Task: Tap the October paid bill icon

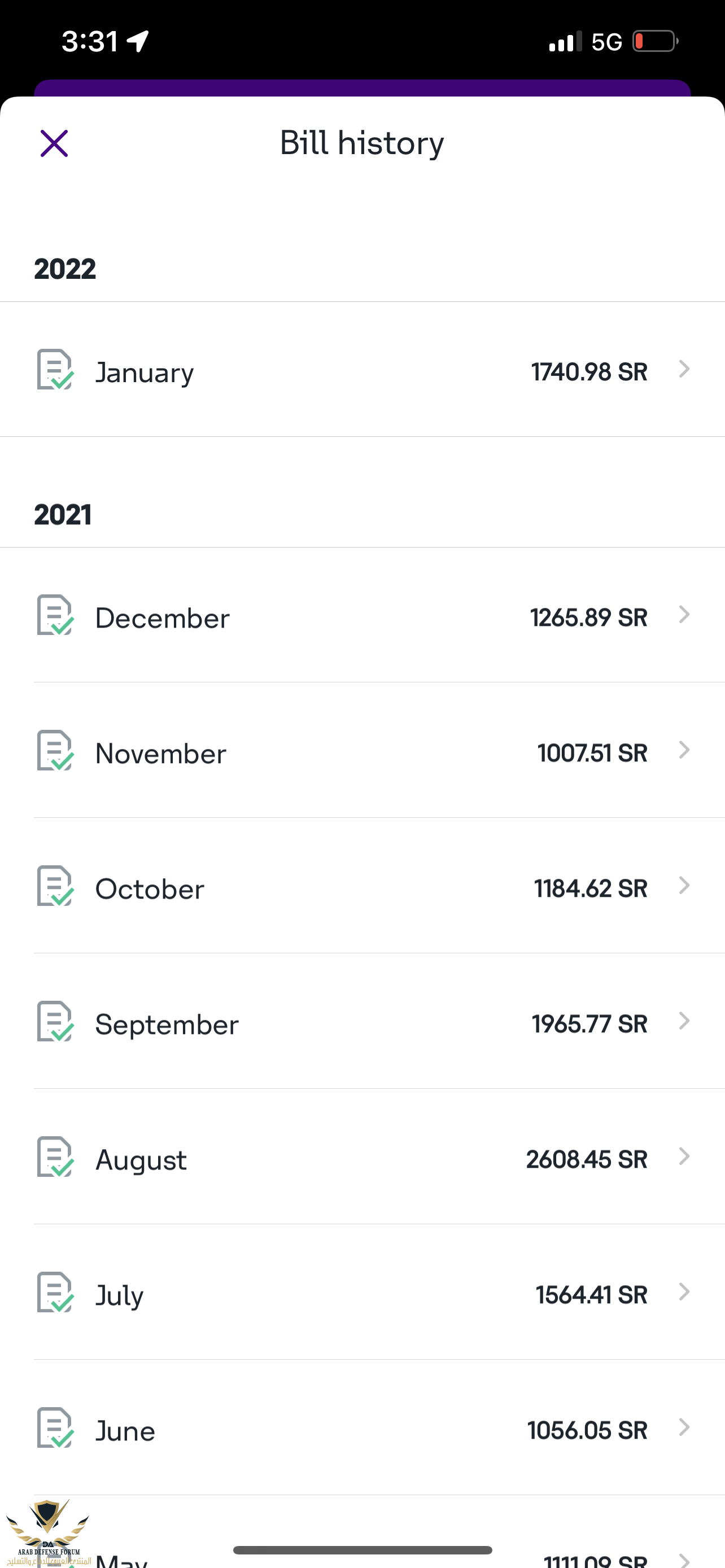Action: pos(55,886)
